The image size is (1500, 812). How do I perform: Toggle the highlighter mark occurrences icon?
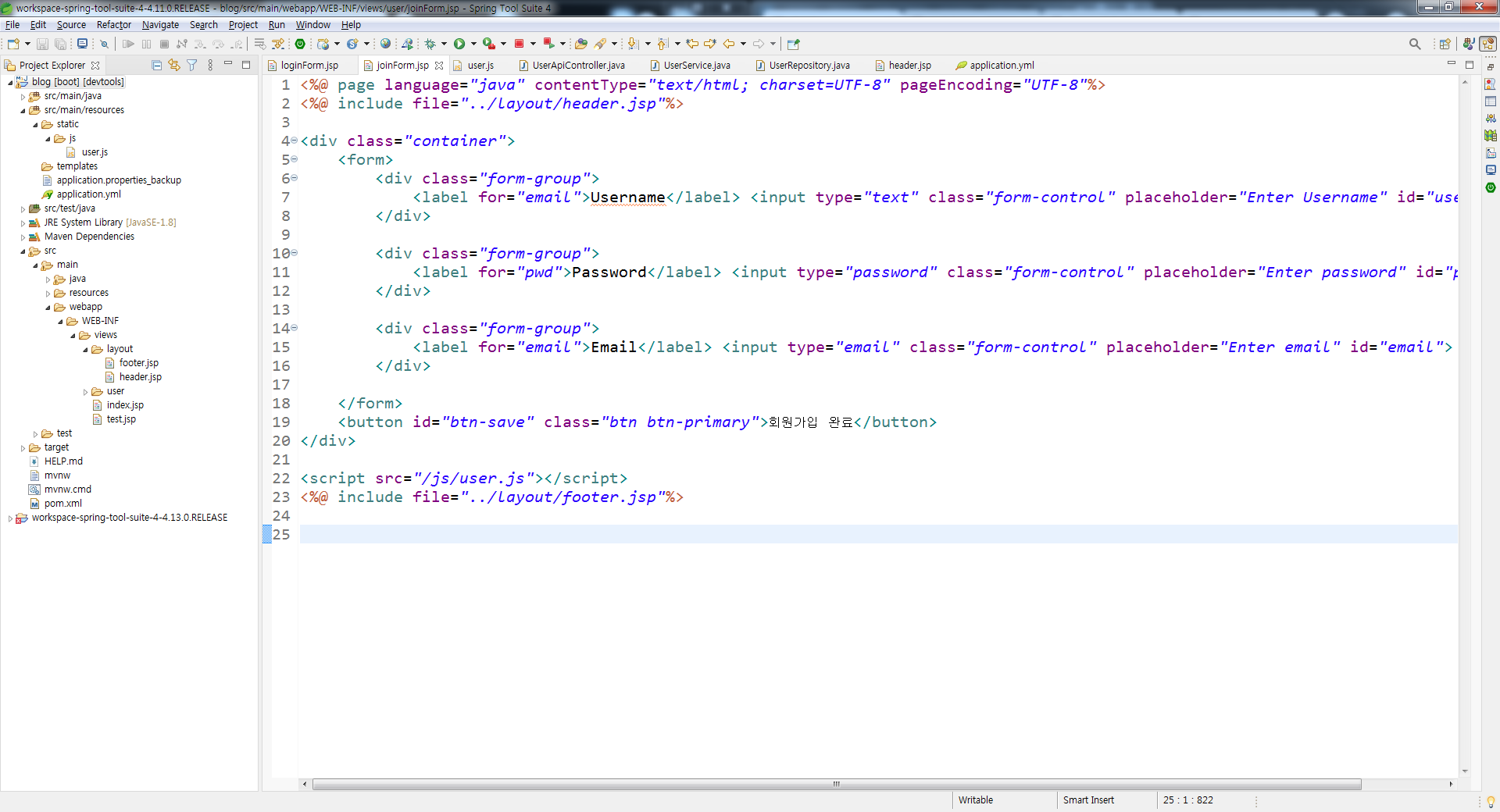tap(600, 44)
